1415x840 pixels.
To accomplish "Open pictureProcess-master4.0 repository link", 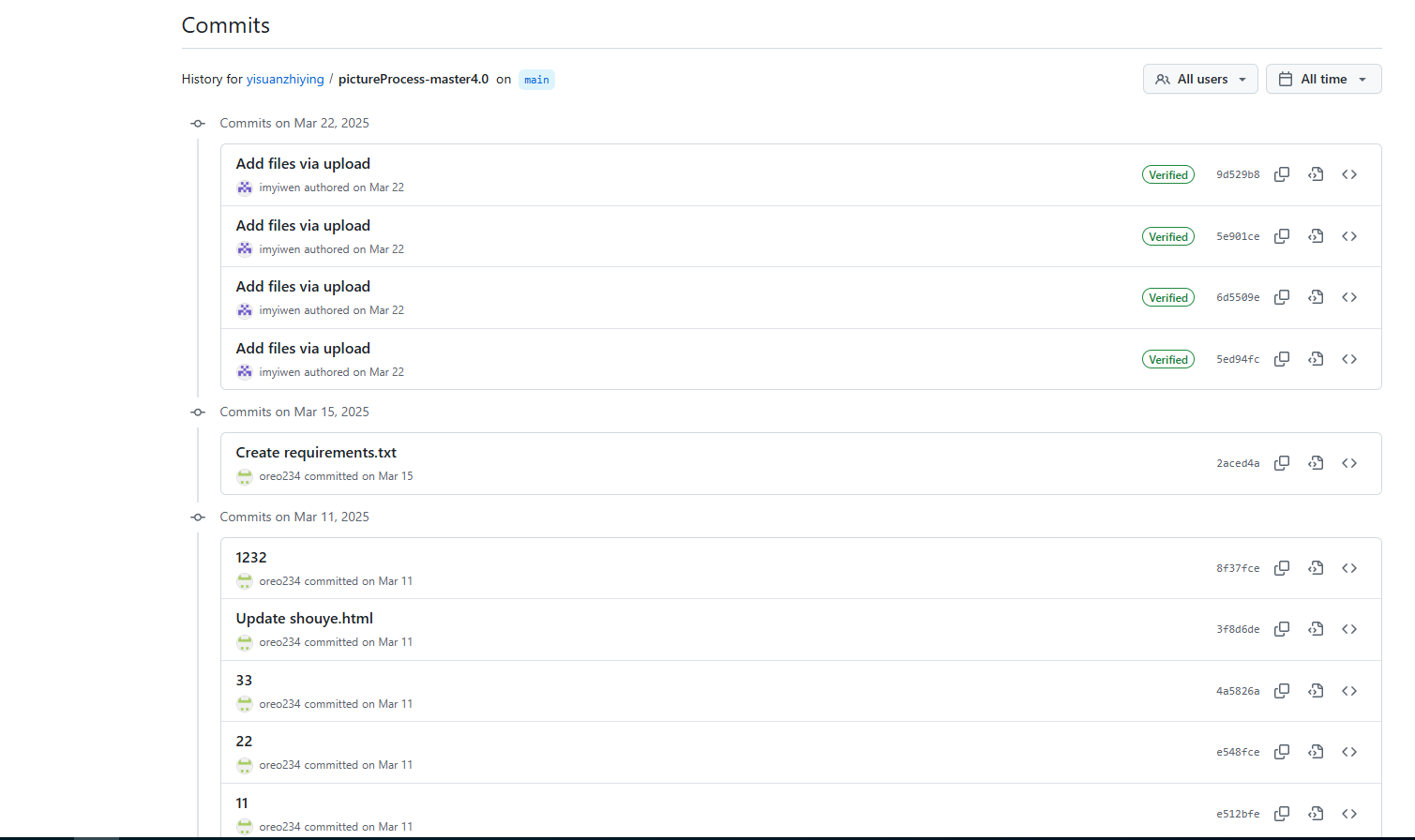I will coord(414,79).
